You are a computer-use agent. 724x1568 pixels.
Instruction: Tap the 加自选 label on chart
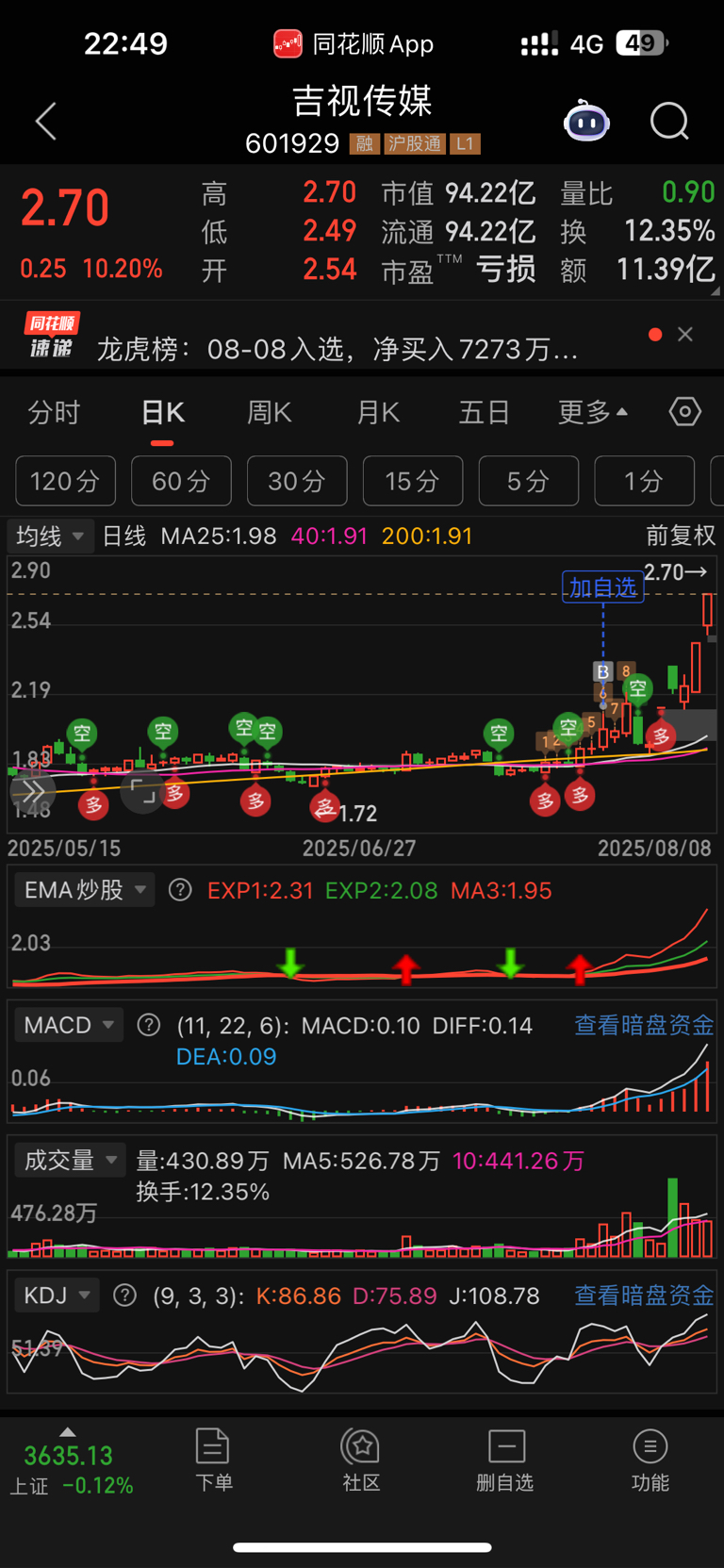(x=603, y=587)
